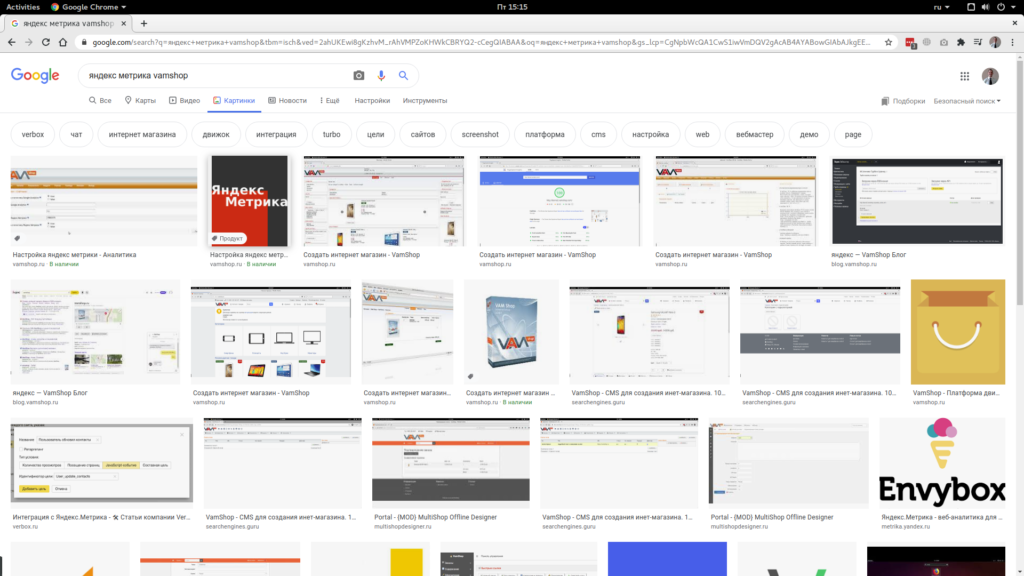
Task: Open Google Chrome app menu in top bar
Action: coord(88,7)
